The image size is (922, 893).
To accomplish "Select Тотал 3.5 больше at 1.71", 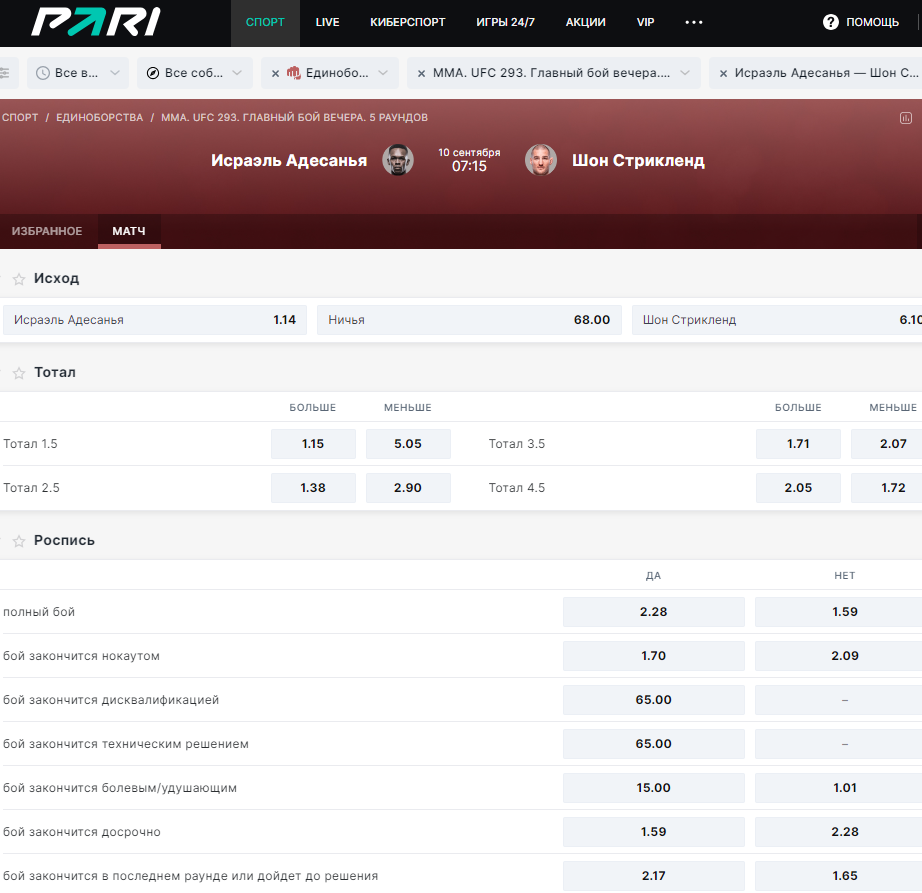I will (x=798, y=444).
